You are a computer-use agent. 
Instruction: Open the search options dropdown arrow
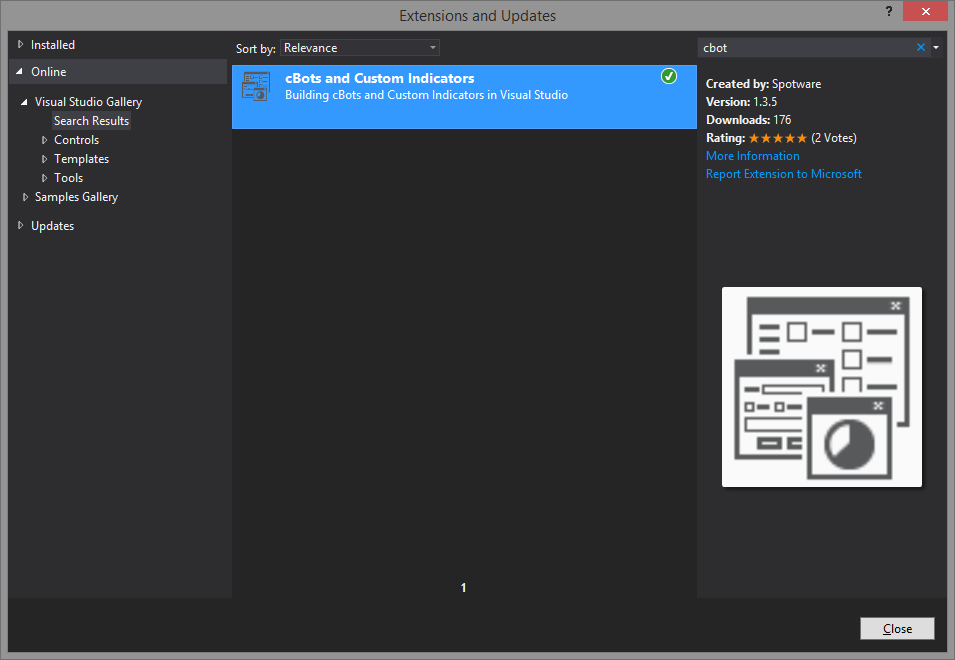936,47
